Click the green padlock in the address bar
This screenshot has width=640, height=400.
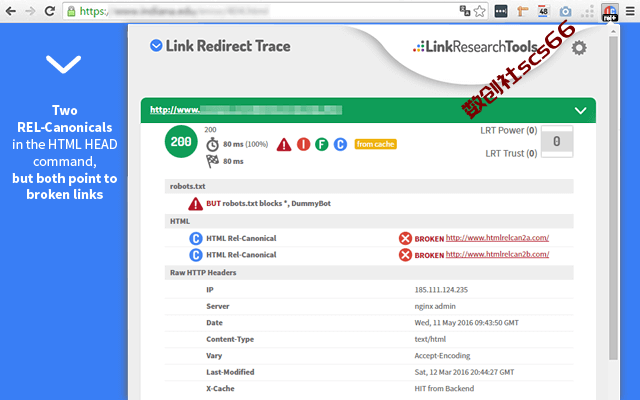pyautogui.click(x=71, y=11)
